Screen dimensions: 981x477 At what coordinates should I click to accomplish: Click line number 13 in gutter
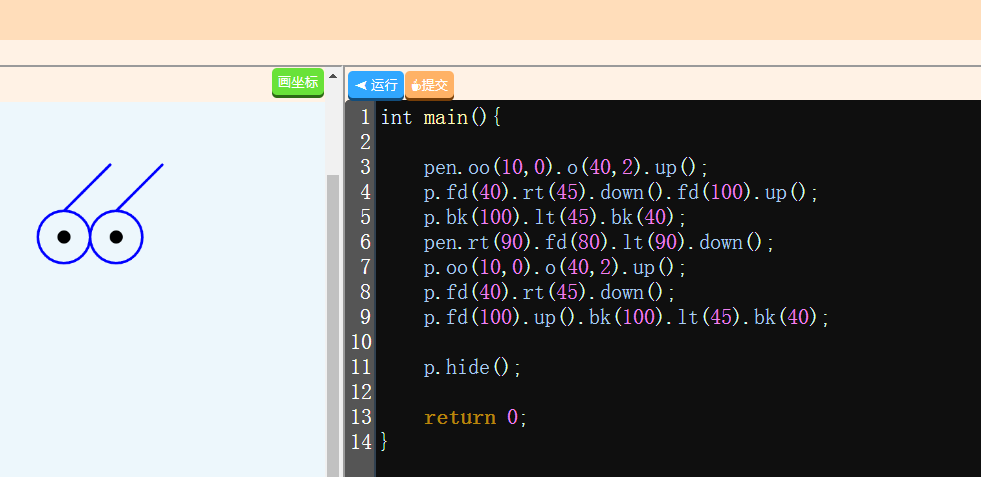point(362,418)
